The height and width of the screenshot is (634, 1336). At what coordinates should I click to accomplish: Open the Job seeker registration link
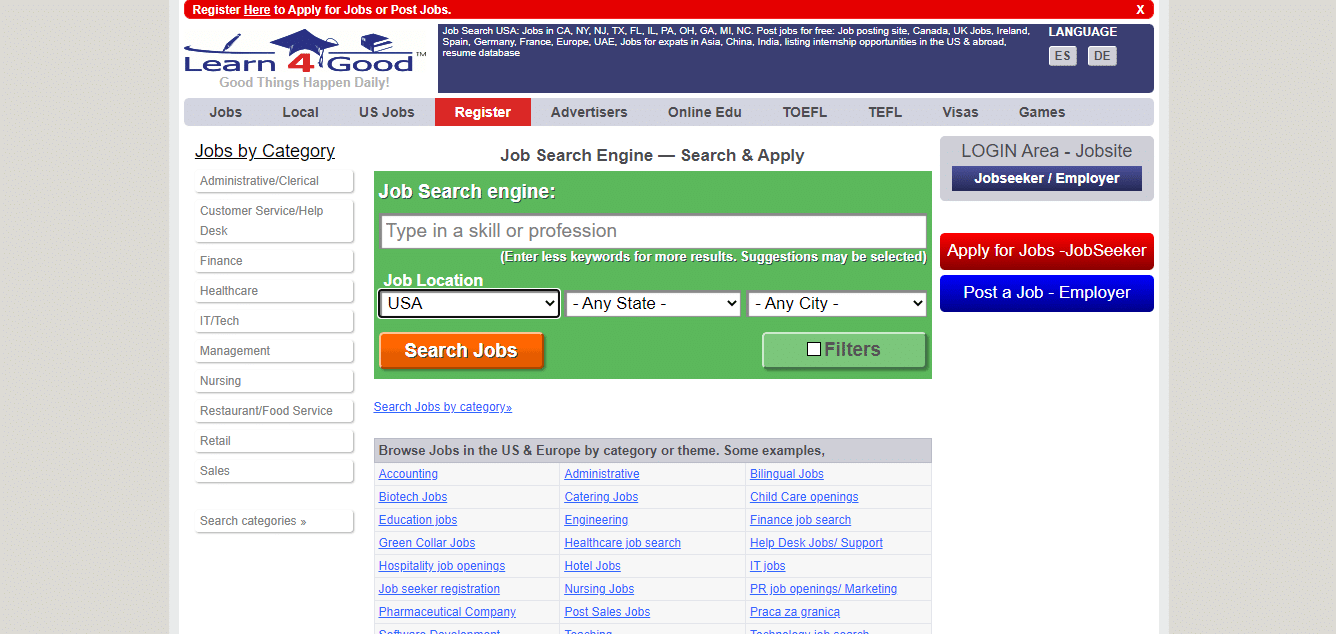tap(439, 589)
